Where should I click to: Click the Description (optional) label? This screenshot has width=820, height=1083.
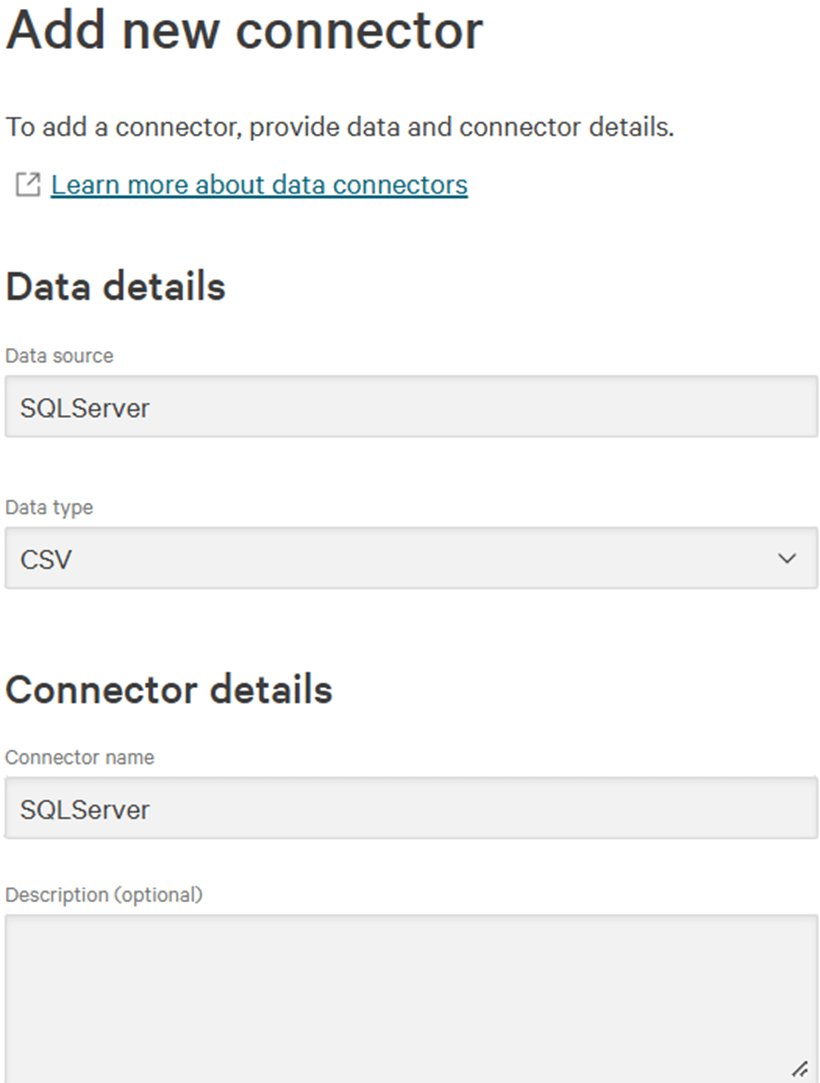tap(104, 895)
